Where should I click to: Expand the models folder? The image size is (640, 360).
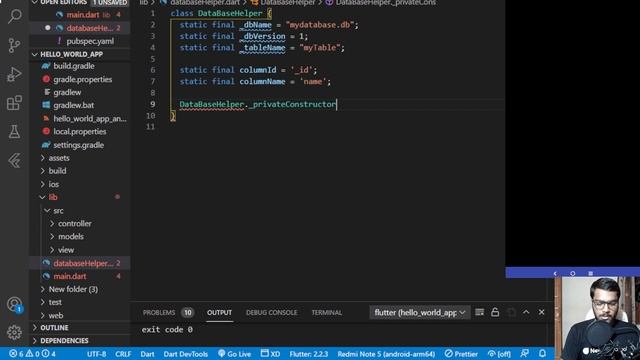point(71,237)
